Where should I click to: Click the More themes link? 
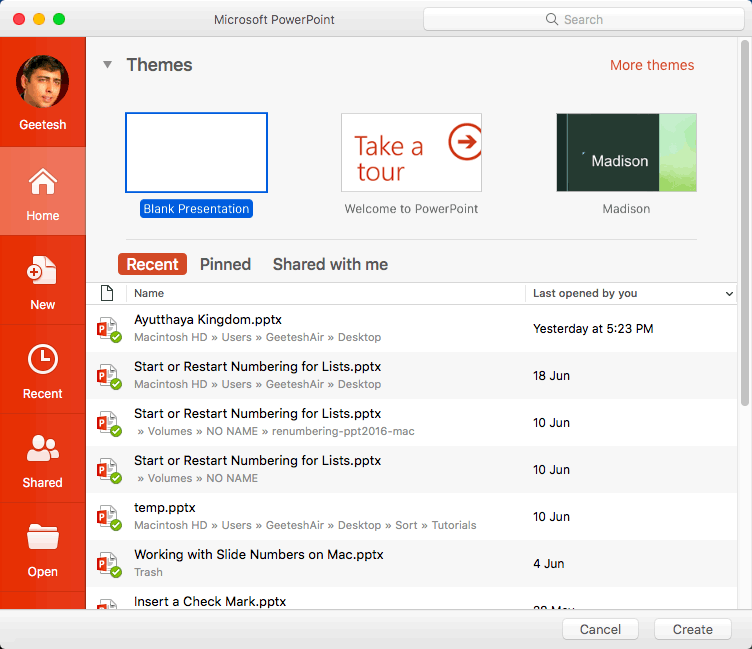point(651,65)
